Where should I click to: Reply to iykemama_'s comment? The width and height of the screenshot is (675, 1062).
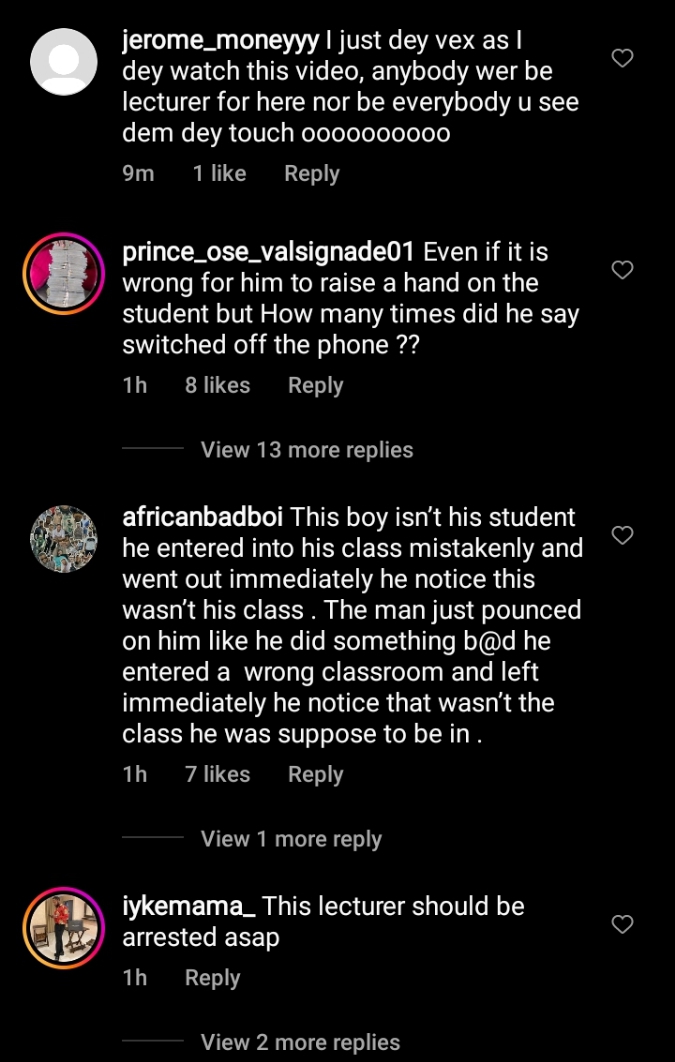[212, 978]
